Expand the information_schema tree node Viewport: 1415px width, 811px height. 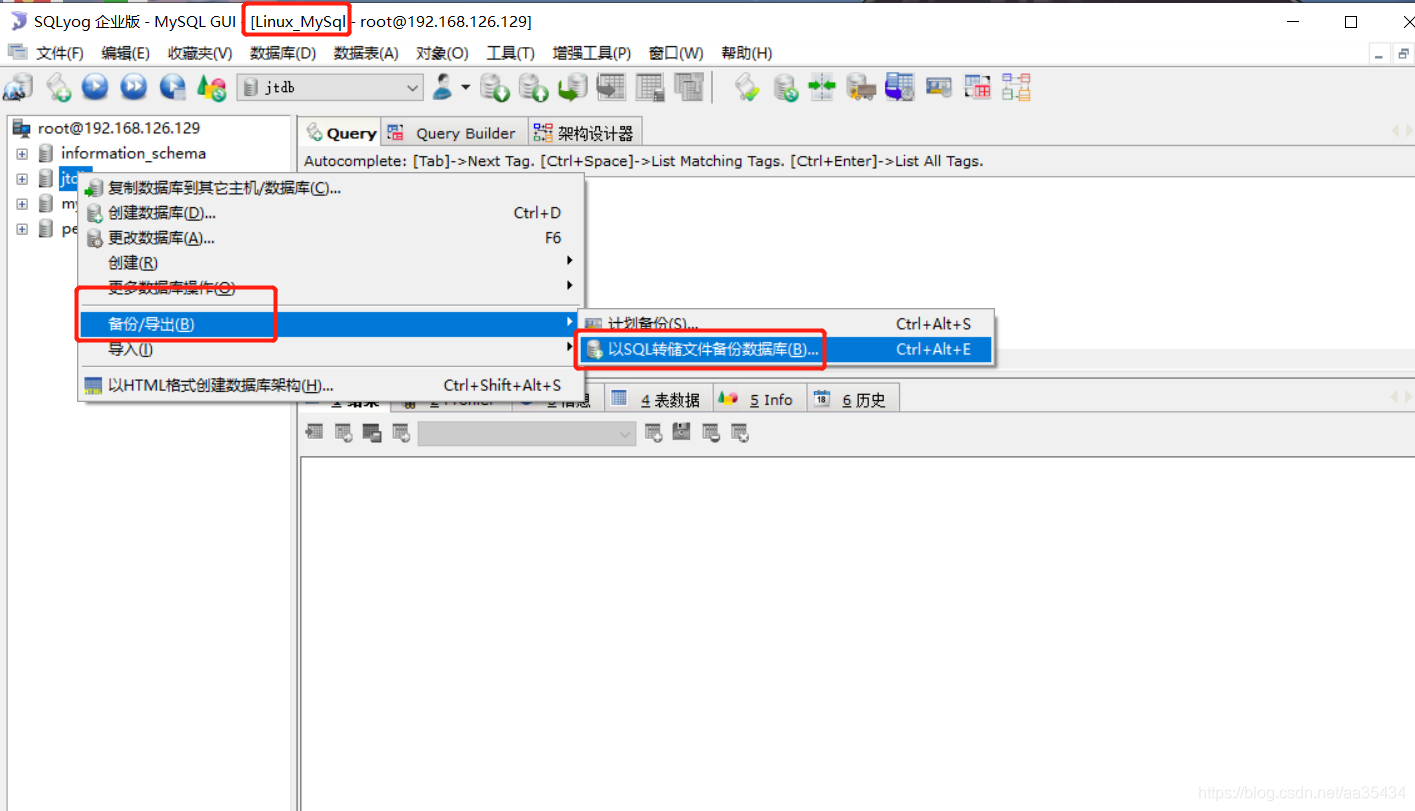tap(22, 154)
